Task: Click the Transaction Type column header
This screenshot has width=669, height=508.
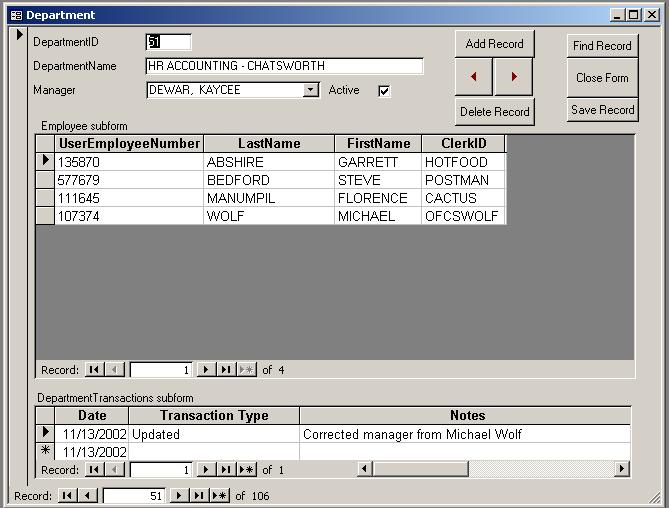Action: pos(214,415)
